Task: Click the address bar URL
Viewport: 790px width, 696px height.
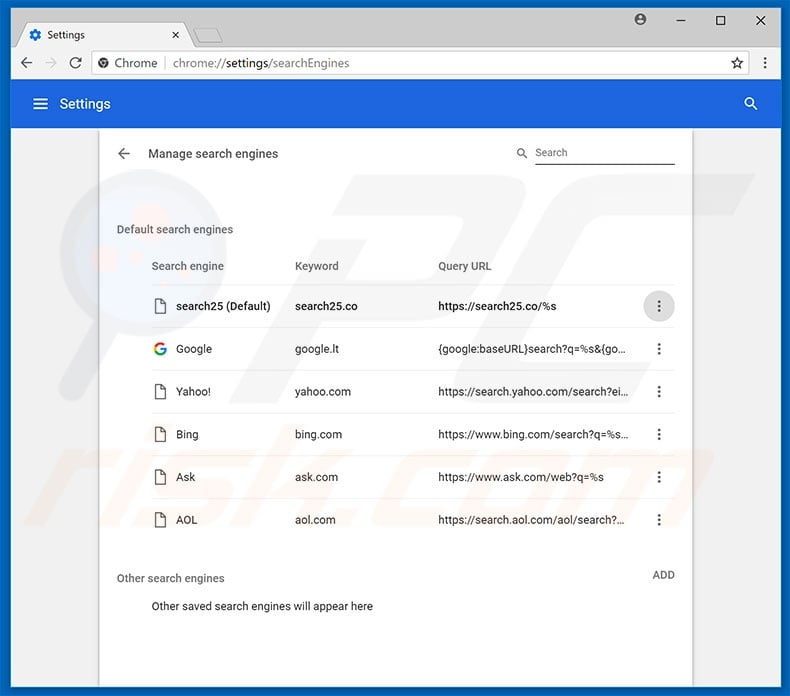Action: (x=261, y=63)
